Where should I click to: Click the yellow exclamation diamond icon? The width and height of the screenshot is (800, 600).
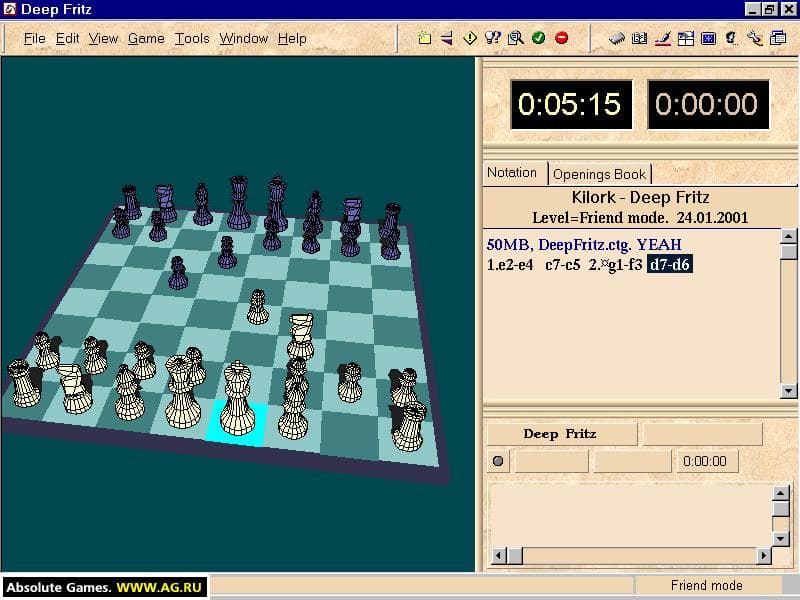pyautogui.click(x=470, y=38)
